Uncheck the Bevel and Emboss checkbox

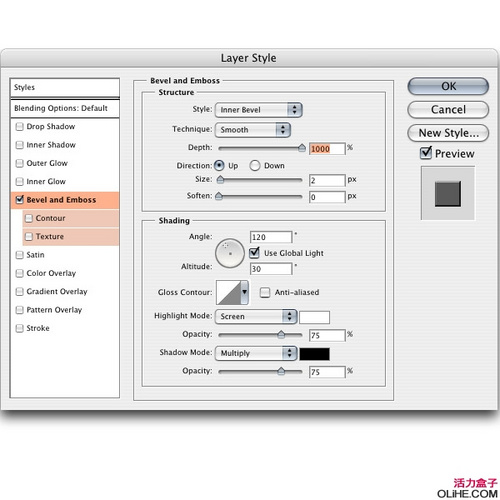pos(20,200)
